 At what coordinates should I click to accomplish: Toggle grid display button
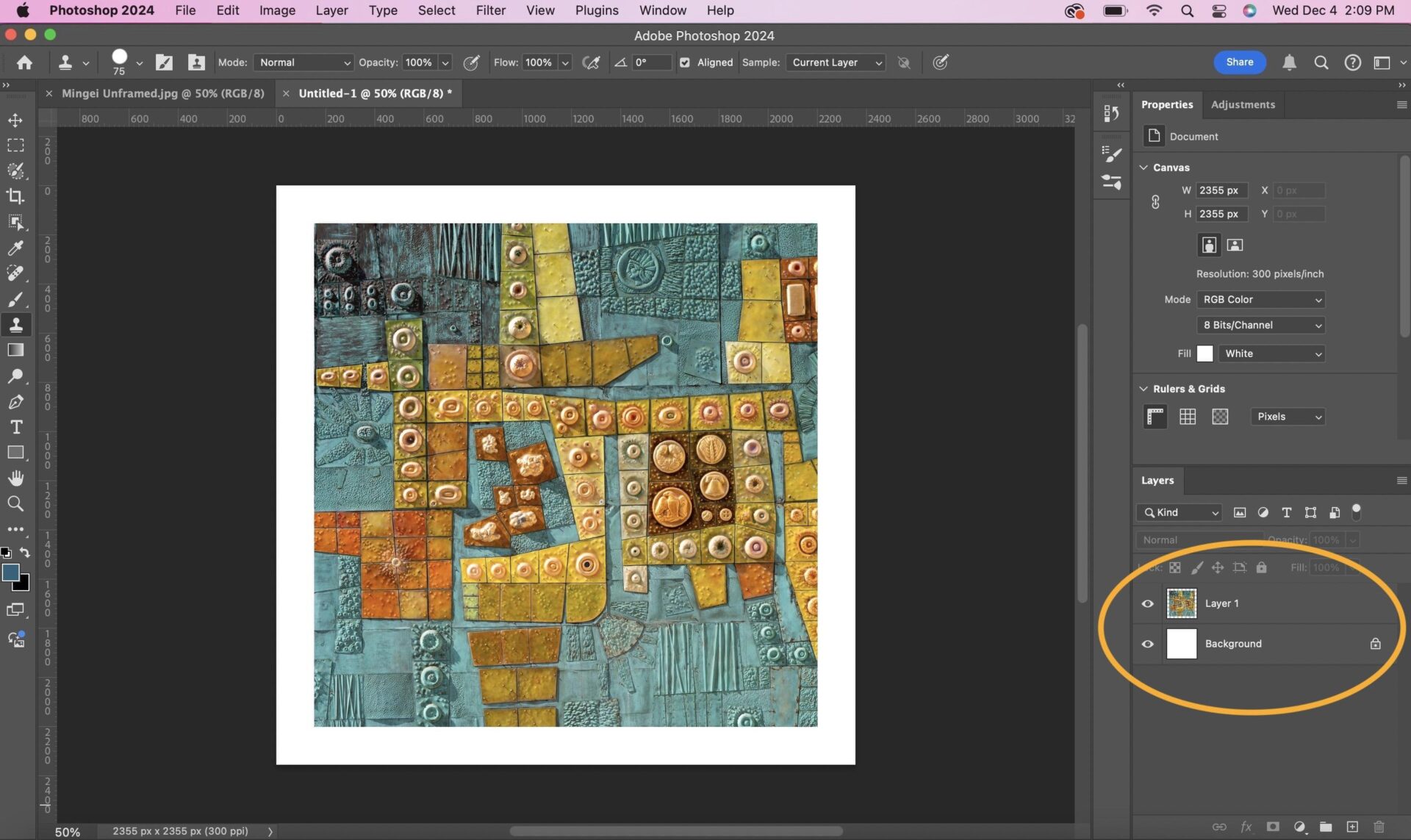click(x=1188, y=417)
